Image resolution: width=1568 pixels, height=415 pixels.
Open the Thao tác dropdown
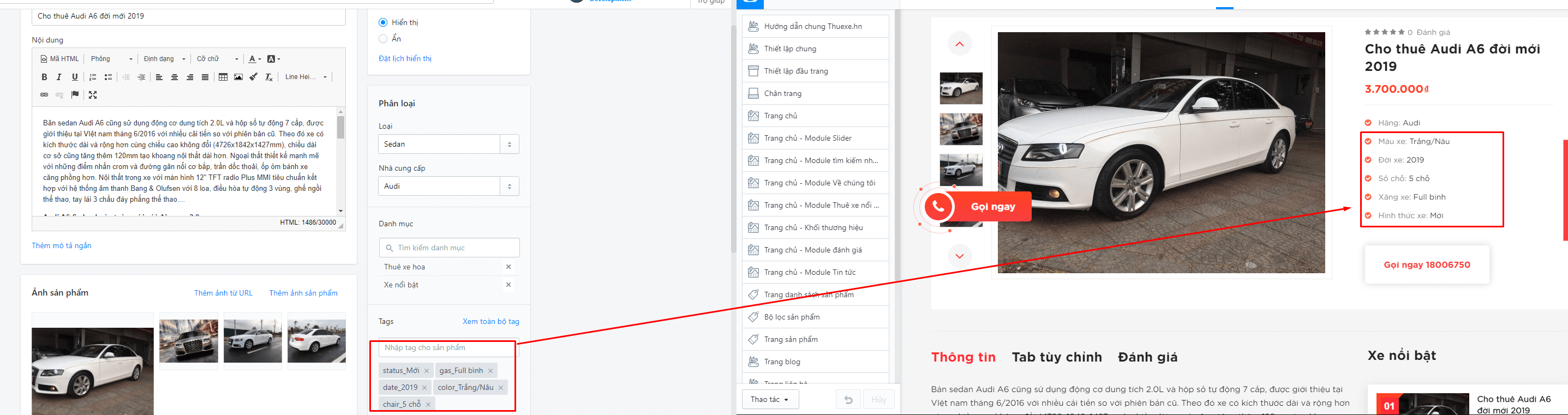pos(770,400)
